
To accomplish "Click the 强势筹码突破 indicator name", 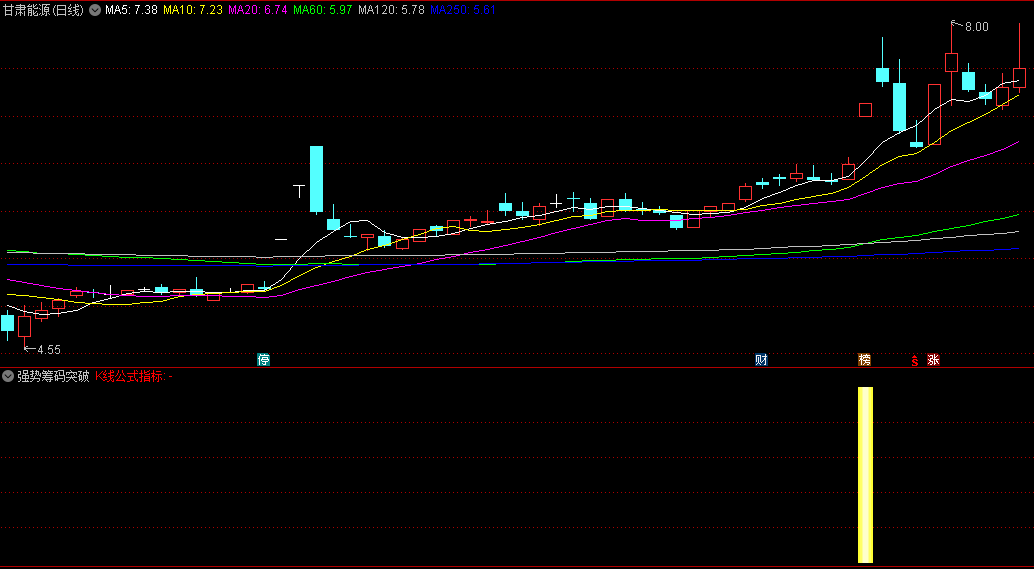I will pyautogui.click(x=53, y=377).
